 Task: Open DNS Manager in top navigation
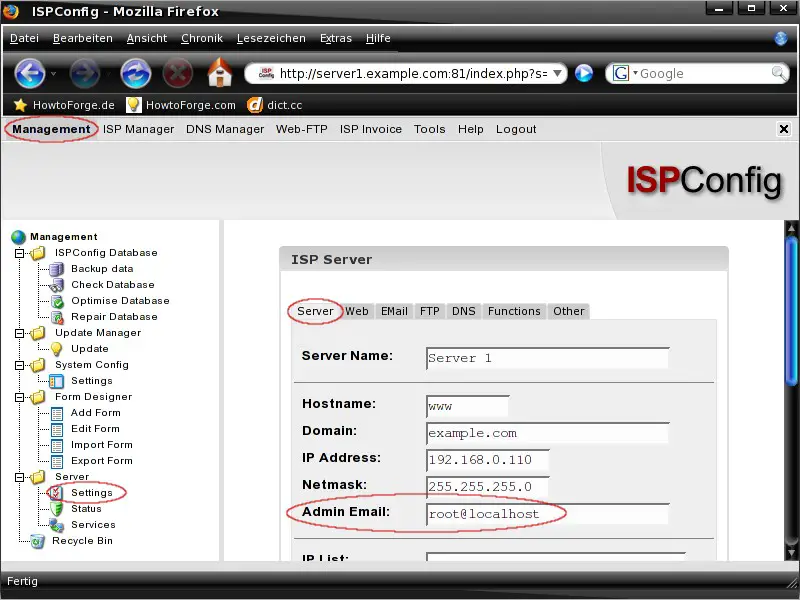225,130
